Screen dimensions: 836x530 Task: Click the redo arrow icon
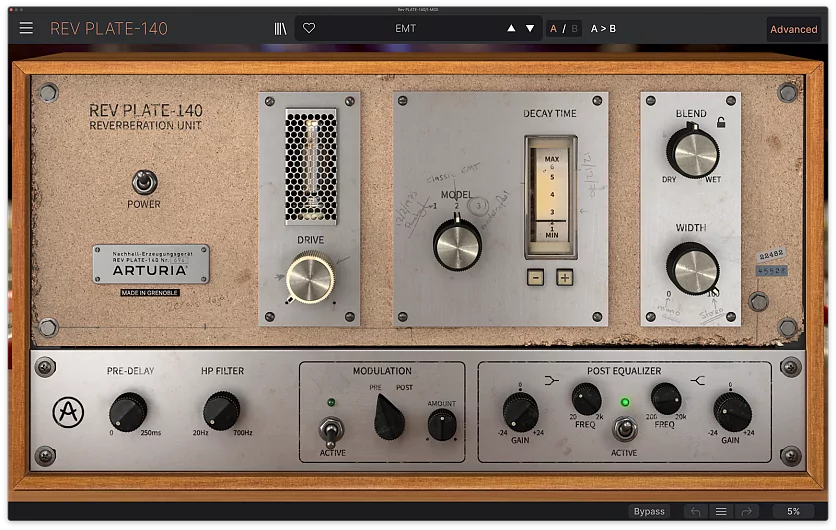(745, 512)
